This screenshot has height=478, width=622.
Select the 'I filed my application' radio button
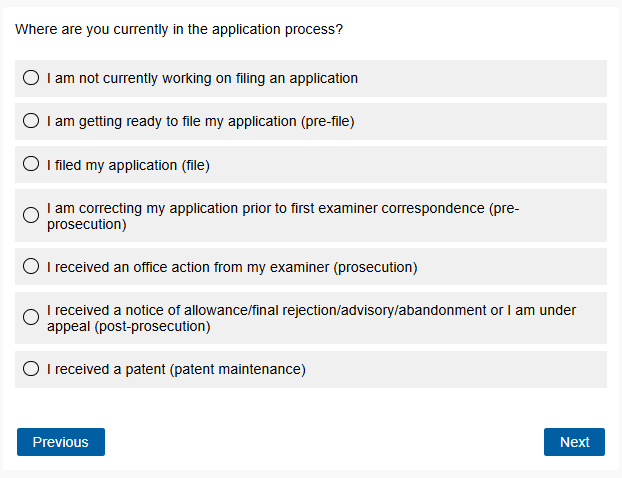pyautogui.click(x=31, y=165)
